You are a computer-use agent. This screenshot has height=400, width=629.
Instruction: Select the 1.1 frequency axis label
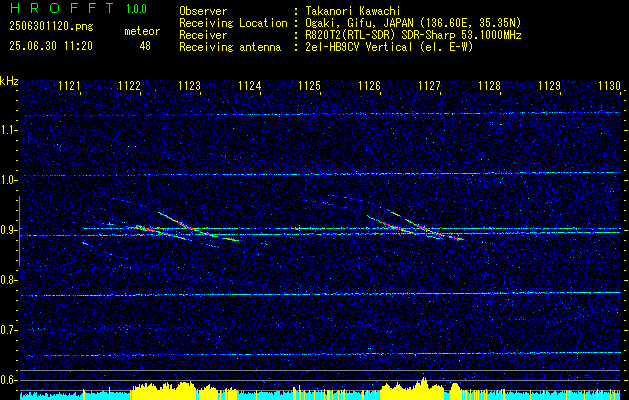[x=7, y=130]
